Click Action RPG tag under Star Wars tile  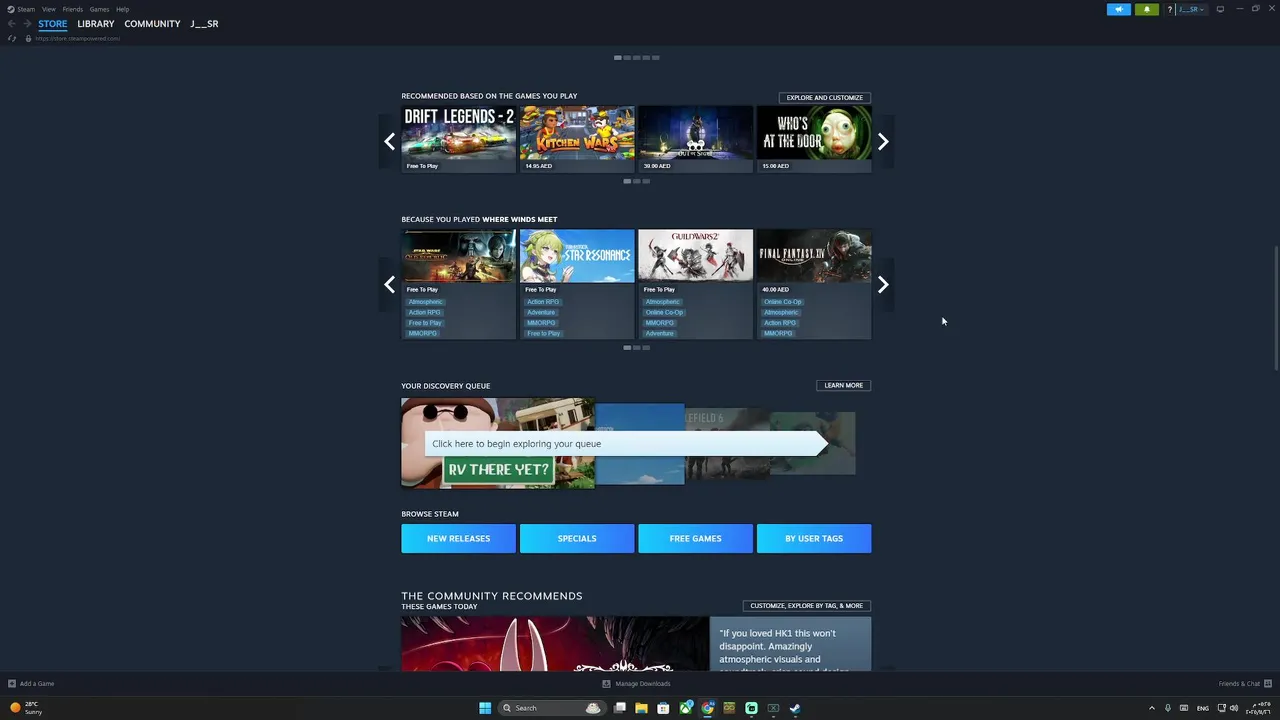[x=424, y=312]
